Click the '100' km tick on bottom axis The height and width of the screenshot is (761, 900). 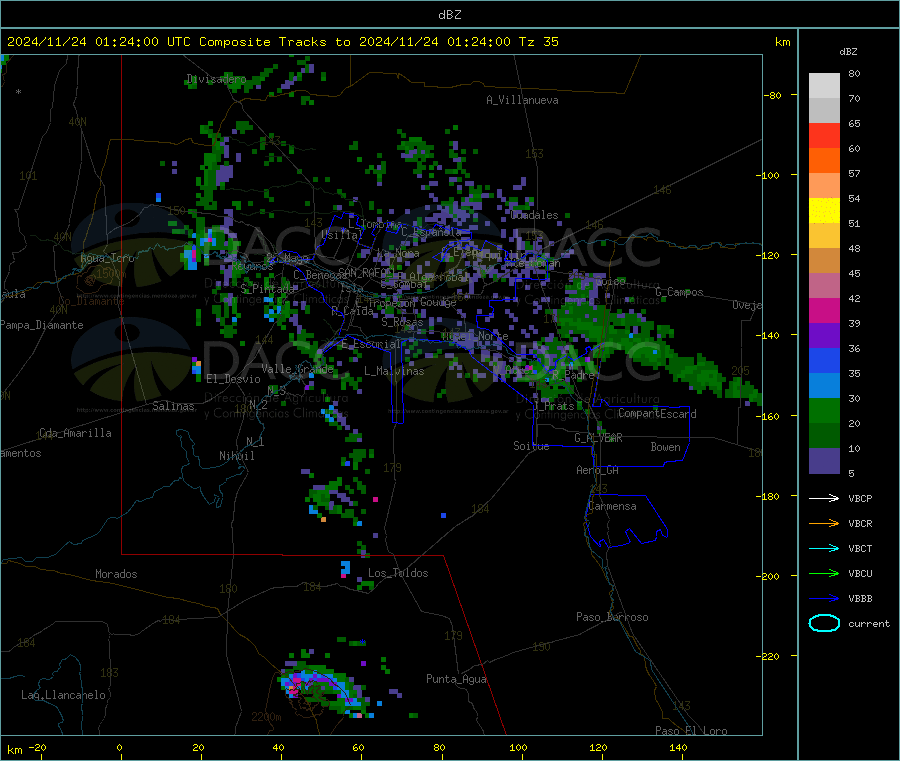(518, 748)
